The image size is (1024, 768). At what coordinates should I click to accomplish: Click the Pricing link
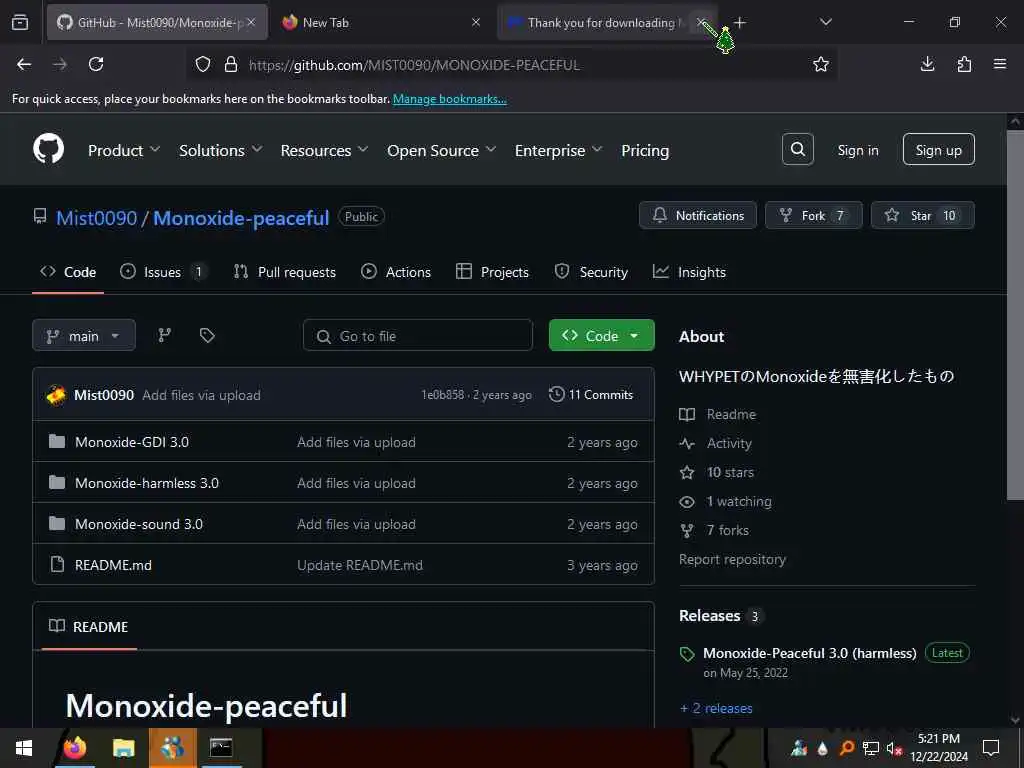645,150
